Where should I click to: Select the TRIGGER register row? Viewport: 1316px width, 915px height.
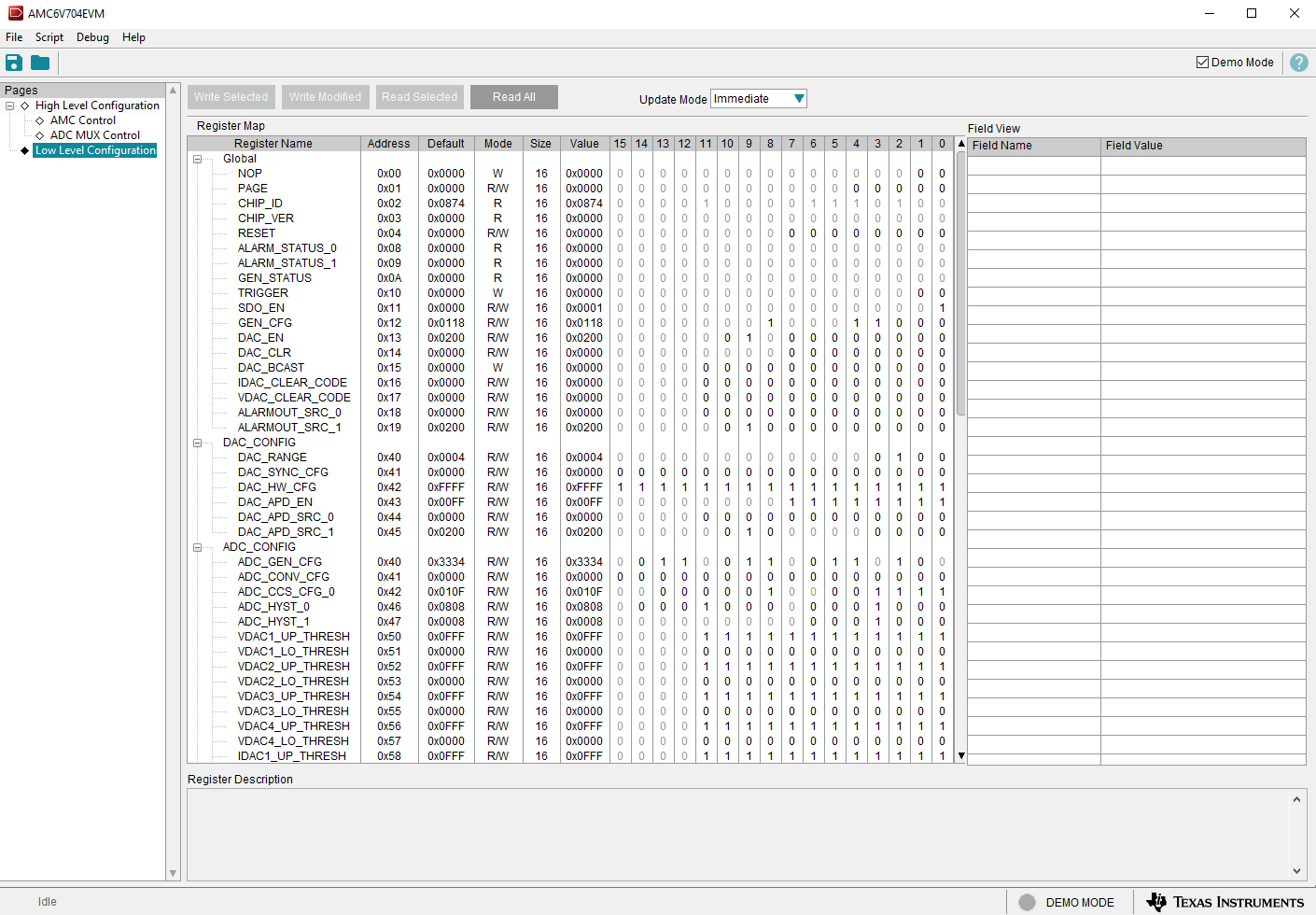pyautogui.click(x=570, y=293)
